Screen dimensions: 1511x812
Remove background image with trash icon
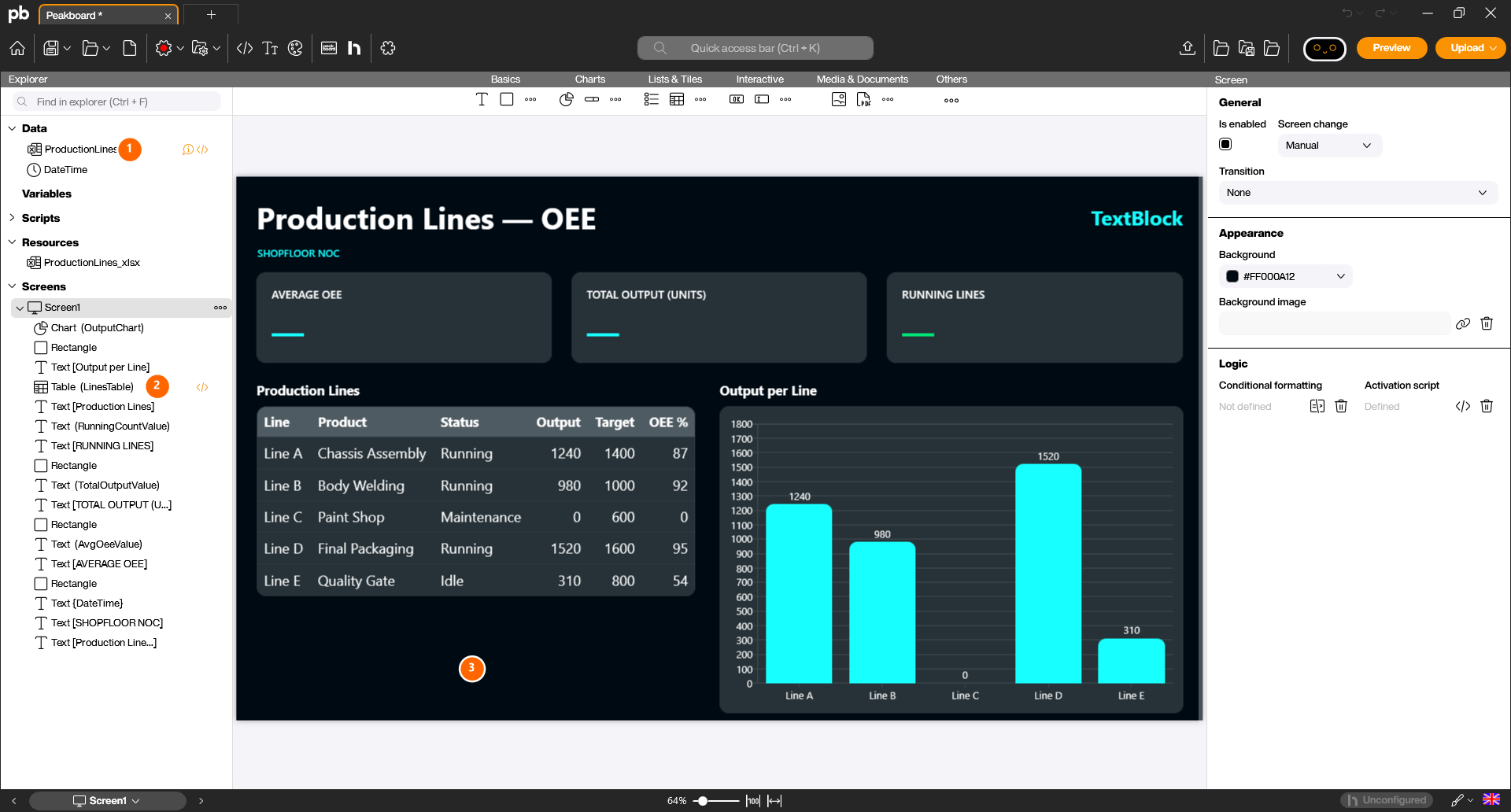[1487, 323]
